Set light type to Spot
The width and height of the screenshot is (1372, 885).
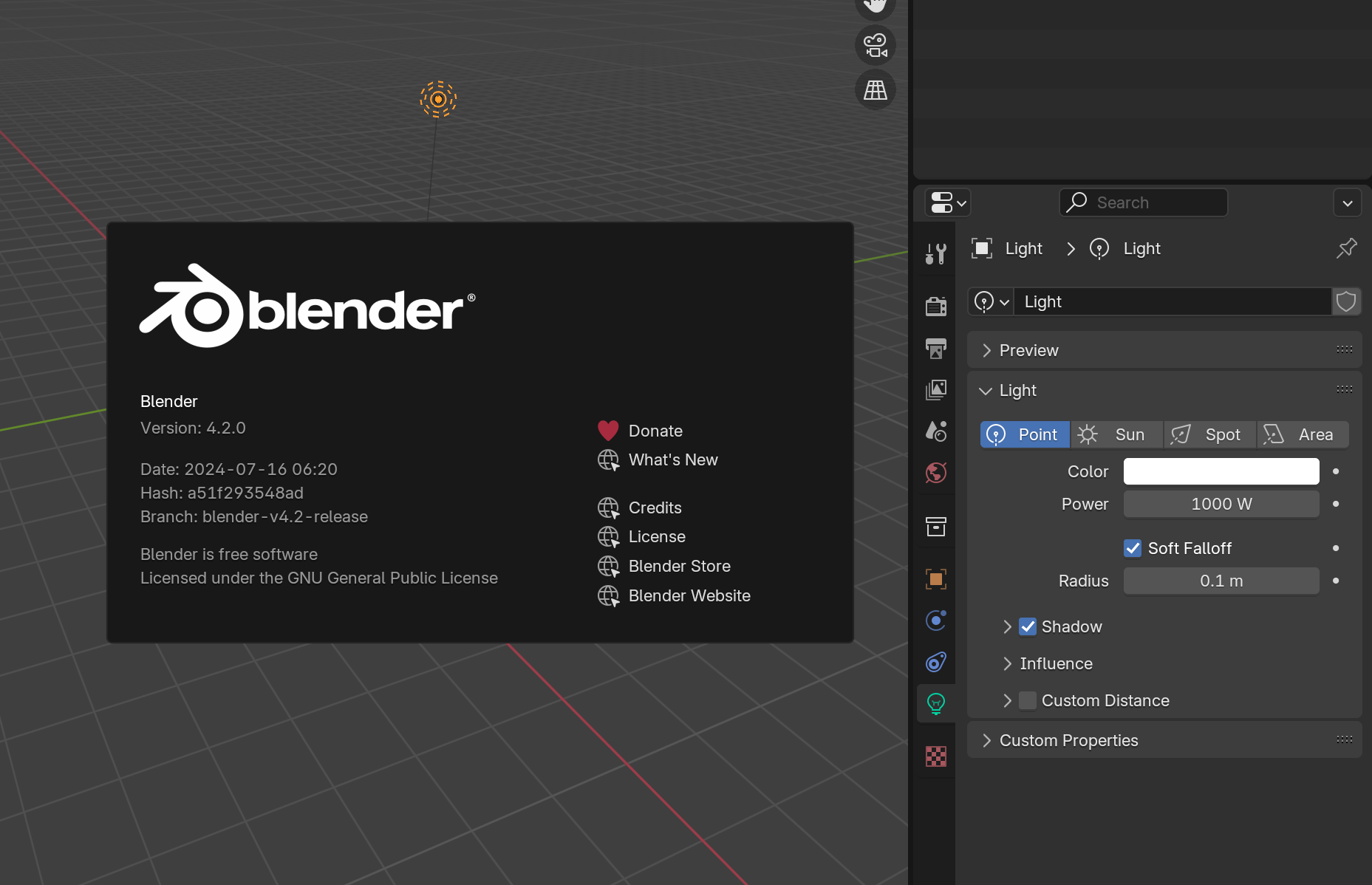[x=1210, y=434]
